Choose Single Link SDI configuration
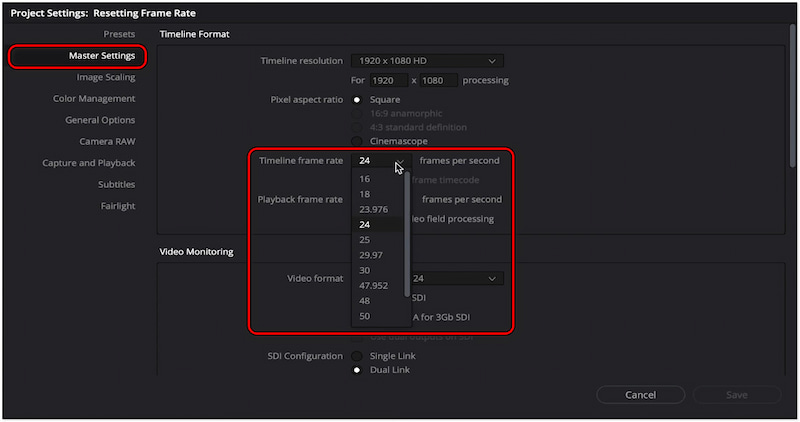This screenshot has width=800, height=422. (357, 356)
